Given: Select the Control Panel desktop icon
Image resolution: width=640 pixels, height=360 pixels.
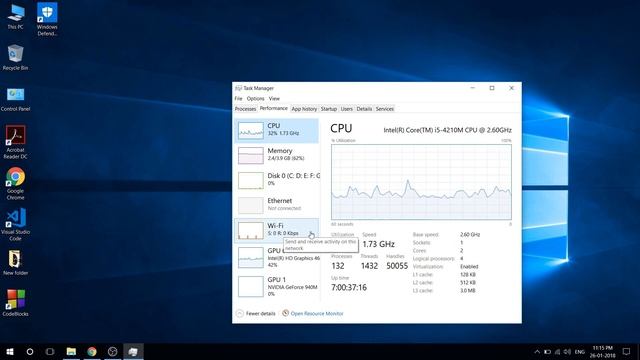Looking at the screenshot, I should point(16,99).
